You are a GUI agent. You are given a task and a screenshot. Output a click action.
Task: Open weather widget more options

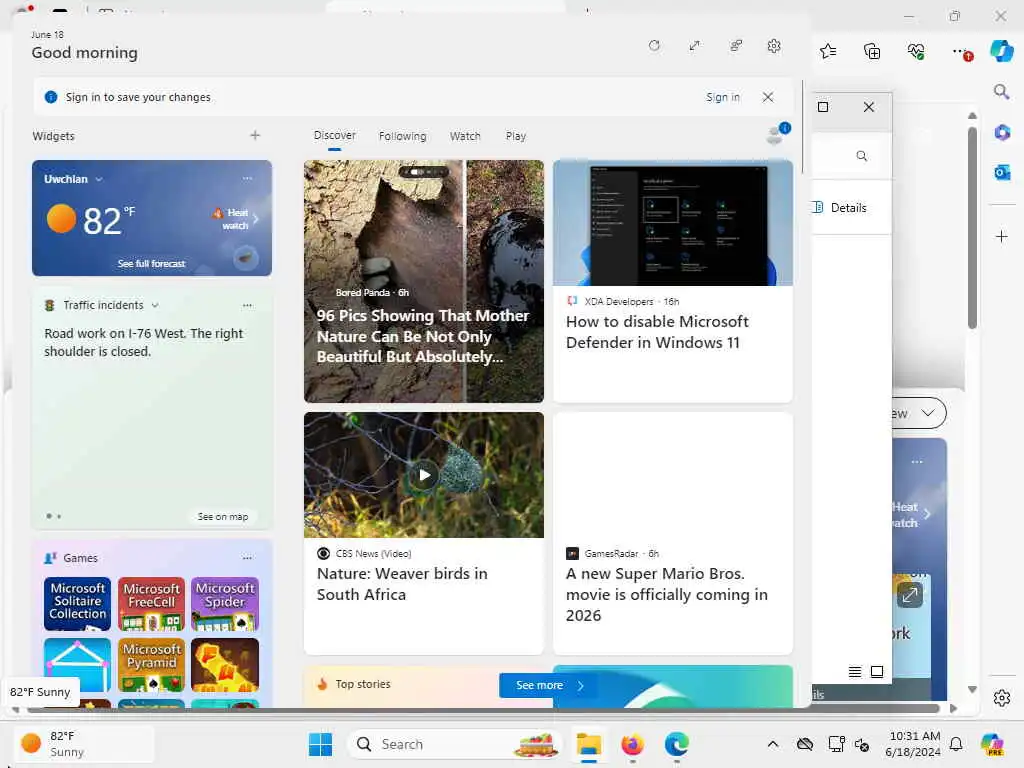tap(248, 178)
